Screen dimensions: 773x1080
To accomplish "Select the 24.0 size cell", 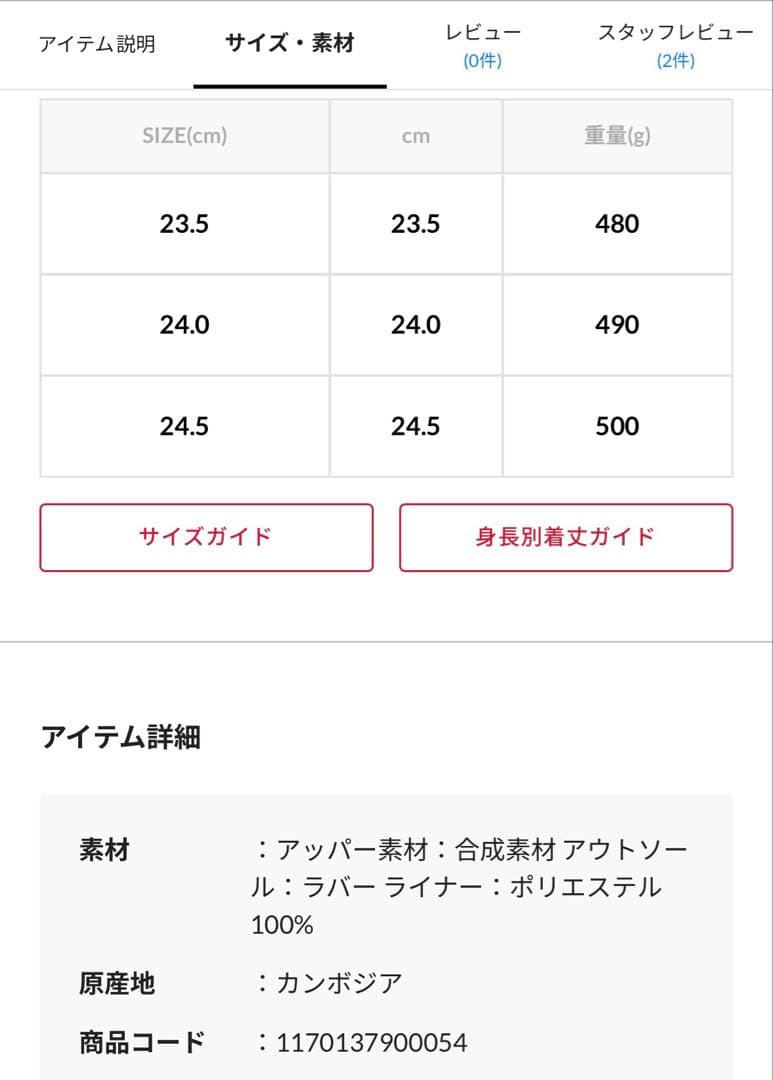I will 185,325.
